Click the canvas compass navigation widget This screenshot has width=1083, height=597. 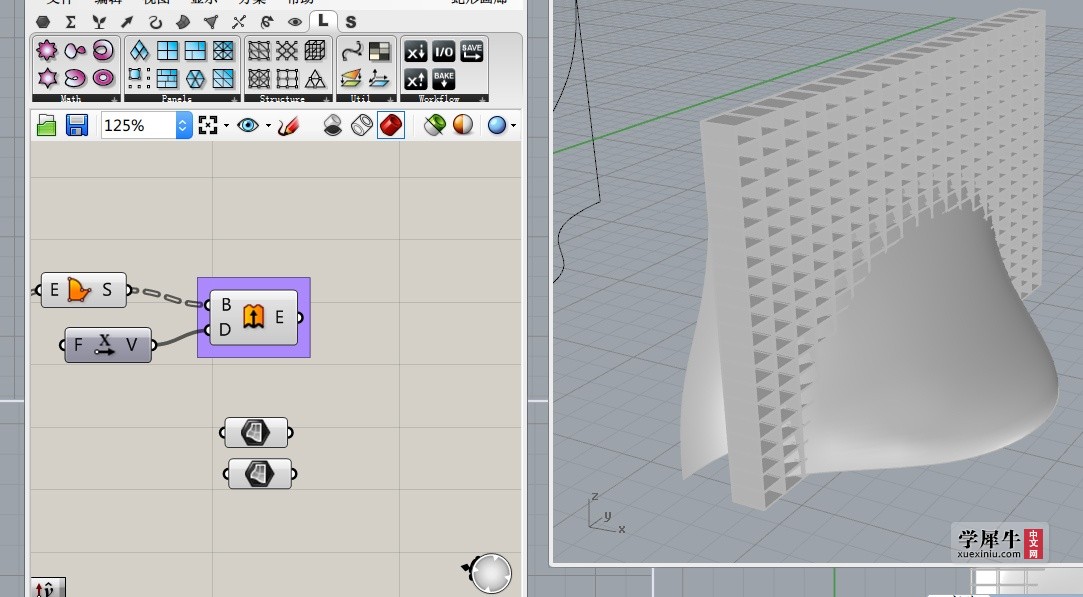[489, 573]
